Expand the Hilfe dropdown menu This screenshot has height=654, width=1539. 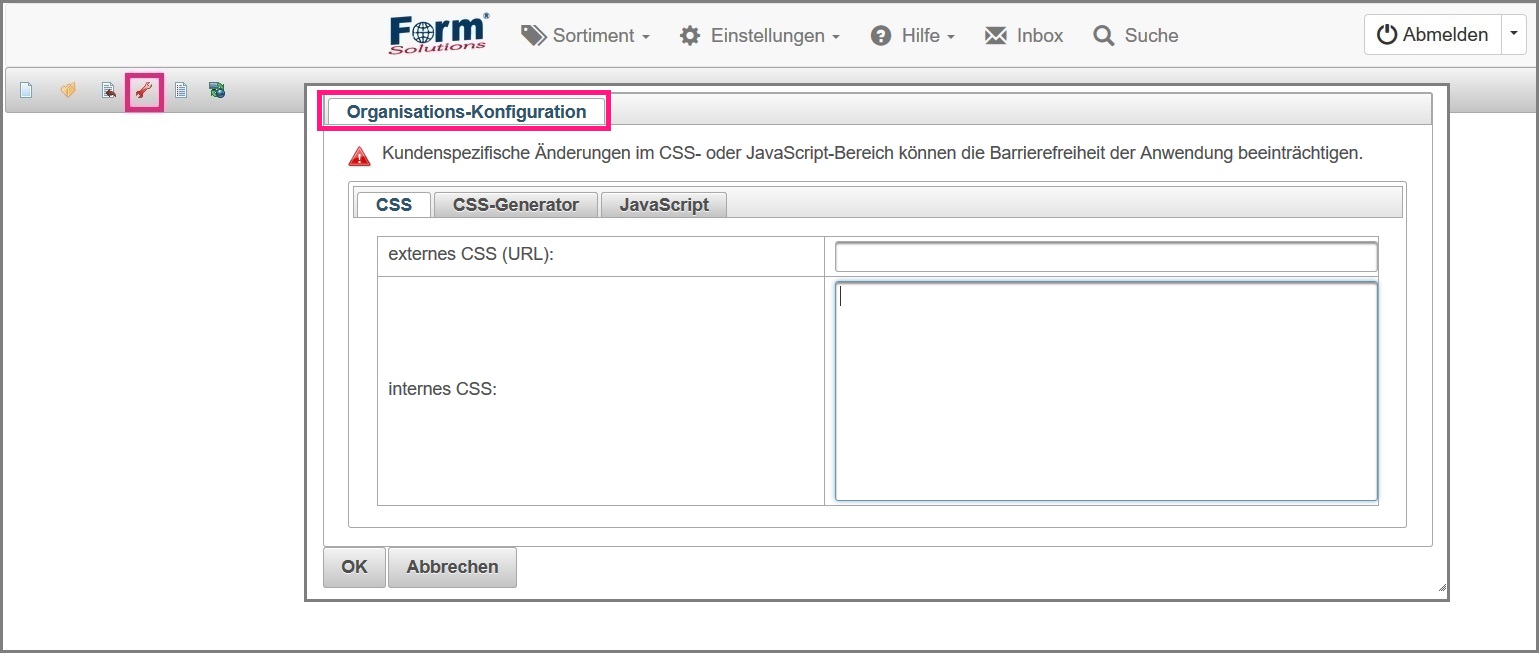pyautogui.click(x=913, y=36)
